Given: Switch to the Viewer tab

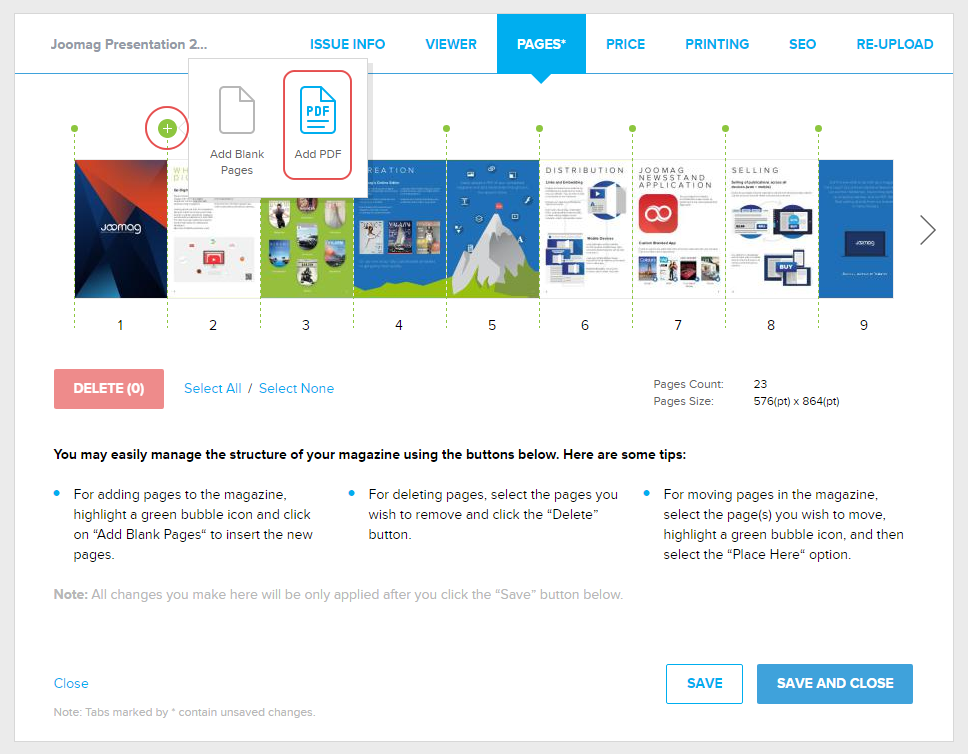Looking at the screenshot, I should click(x=451, y=44).
